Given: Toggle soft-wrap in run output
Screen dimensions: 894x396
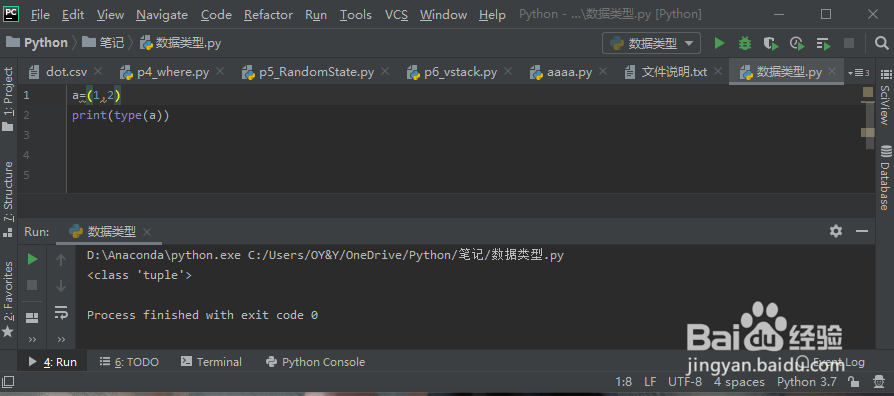Looking at the screenshot, I should (x=61, y=312).
